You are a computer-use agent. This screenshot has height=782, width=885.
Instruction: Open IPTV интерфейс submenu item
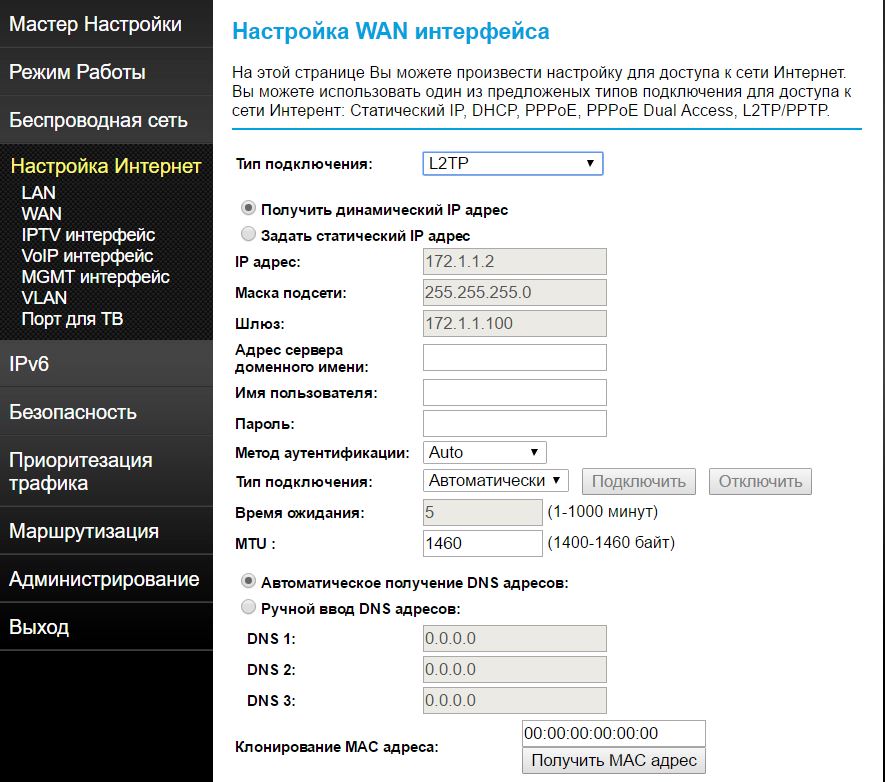pyautogui.click(x=88, y=235)
